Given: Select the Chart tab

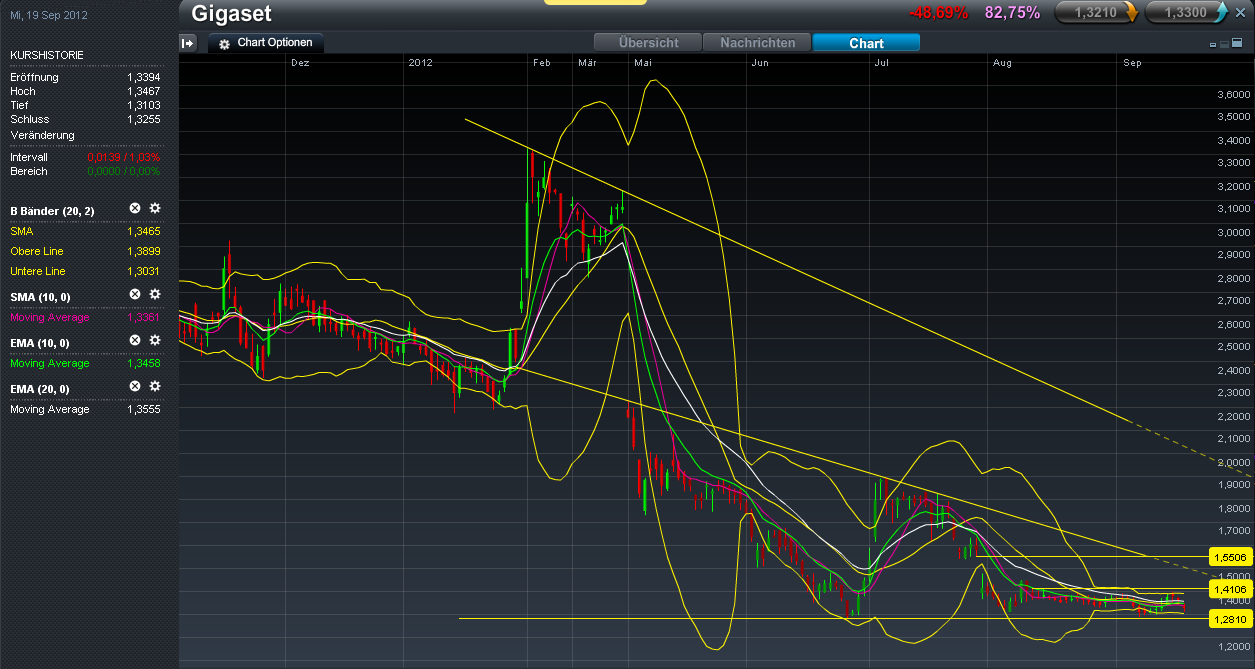Looking at the screenshot, I should pos(866,43).
